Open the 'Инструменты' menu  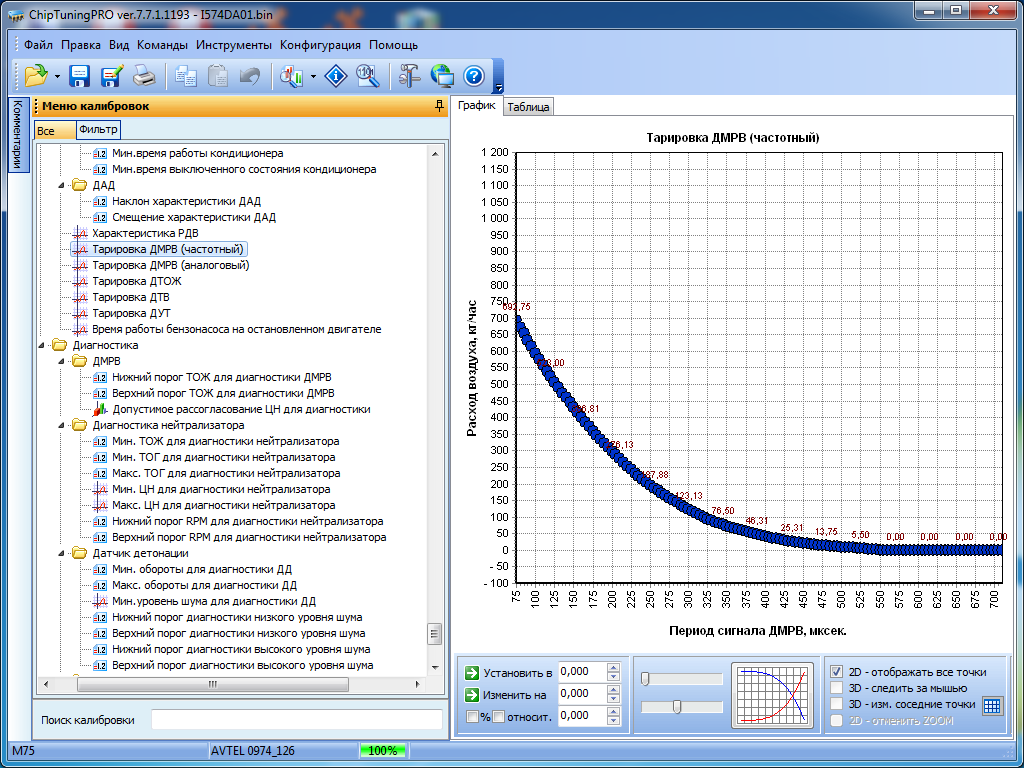coord(233,45)
